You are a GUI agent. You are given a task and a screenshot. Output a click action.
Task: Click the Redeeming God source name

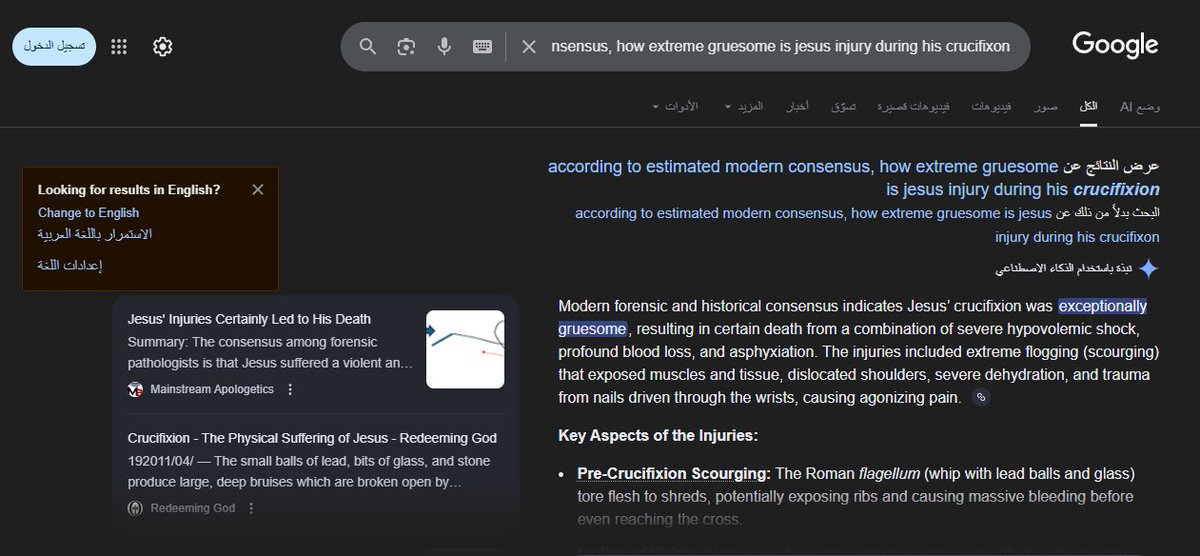click(x=193, y=508)
